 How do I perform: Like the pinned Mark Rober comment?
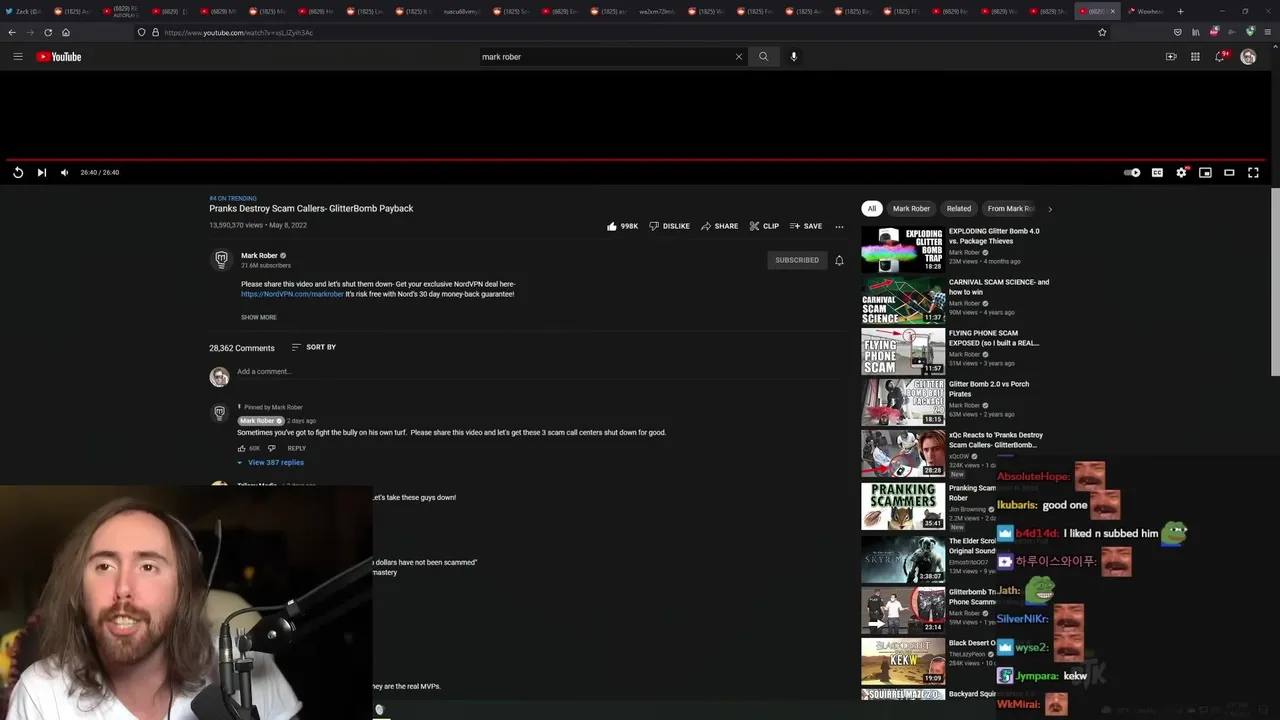242,448
